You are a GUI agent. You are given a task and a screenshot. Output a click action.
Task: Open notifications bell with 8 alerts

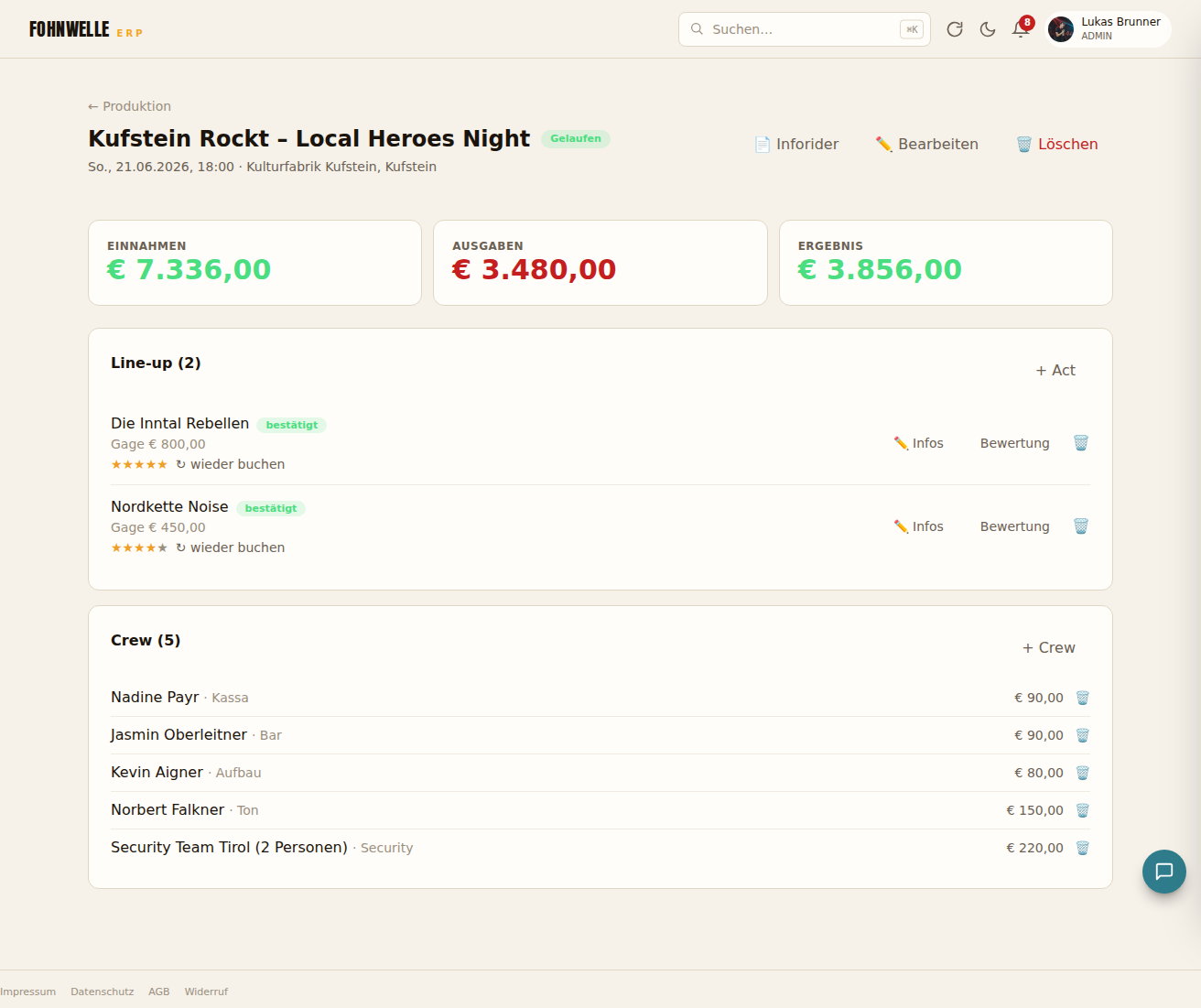pos(1021,29)
